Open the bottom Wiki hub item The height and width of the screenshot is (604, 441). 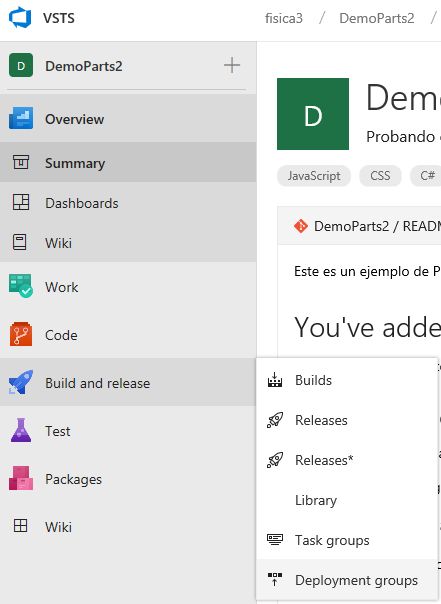tap(128, 527)
